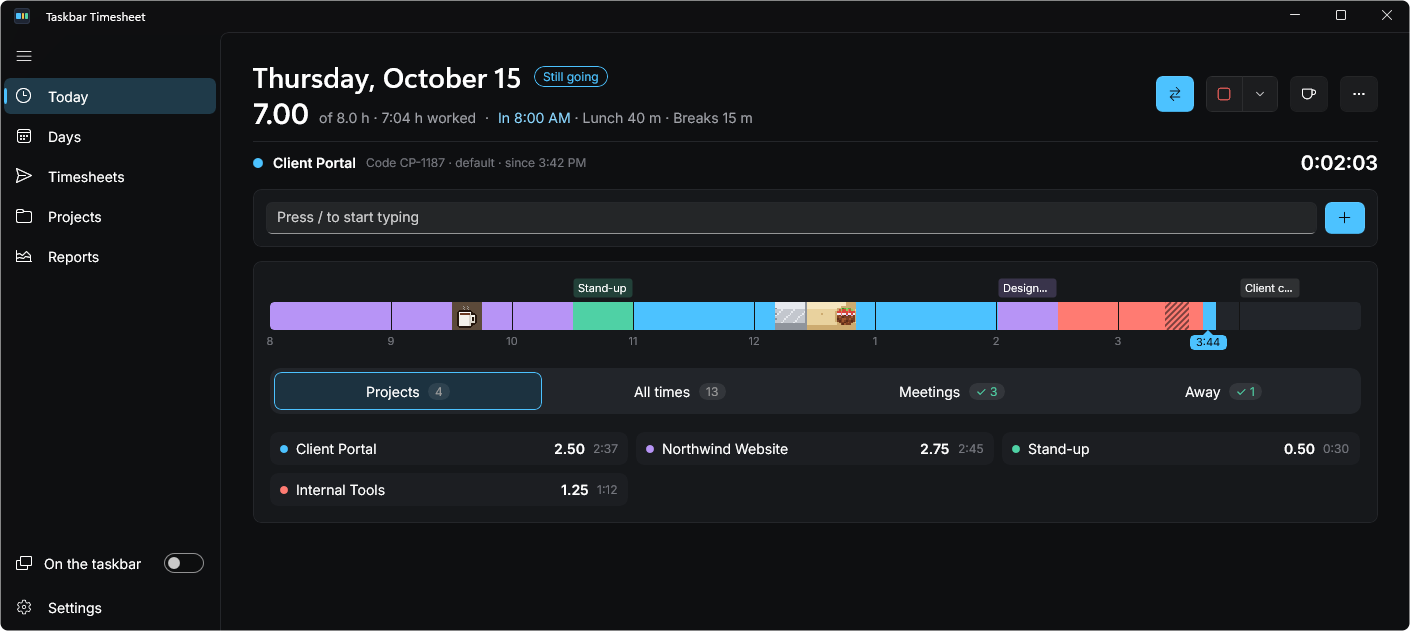Open the hamburger navigation menu
1410x631 pixels.
coord(24,56)
